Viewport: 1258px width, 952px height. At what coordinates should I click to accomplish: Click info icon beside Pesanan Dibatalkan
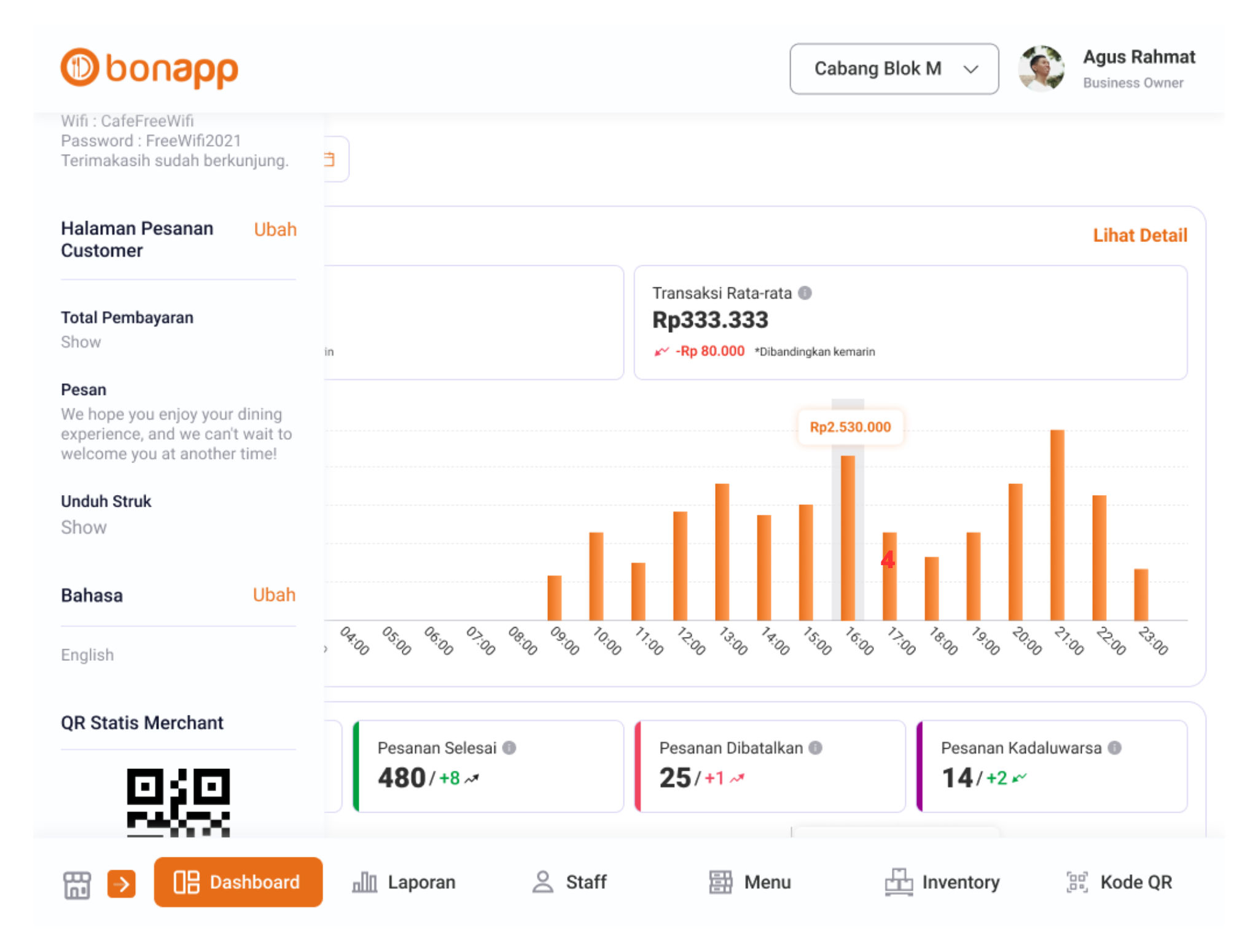[815, 747]
